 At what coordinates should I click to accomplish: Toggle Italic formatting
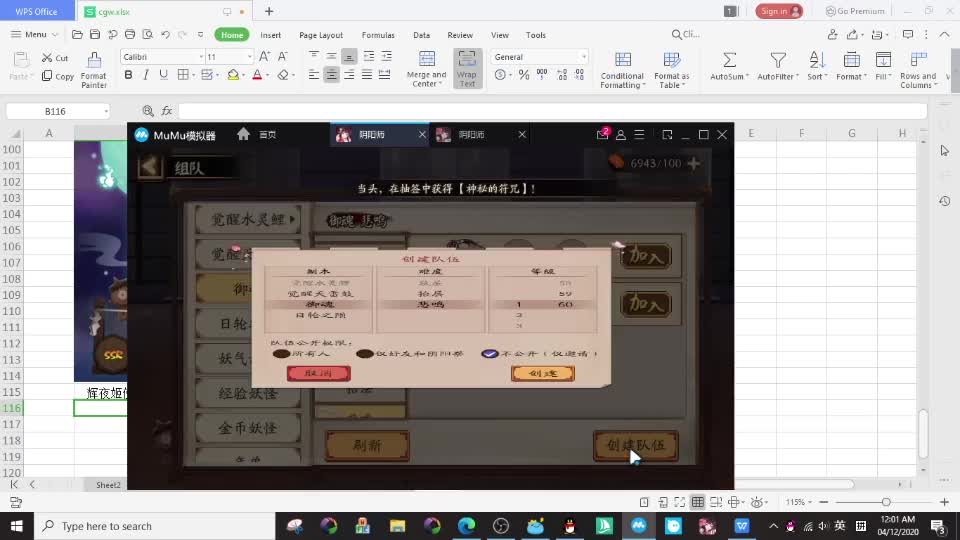(x=146, y=75)
